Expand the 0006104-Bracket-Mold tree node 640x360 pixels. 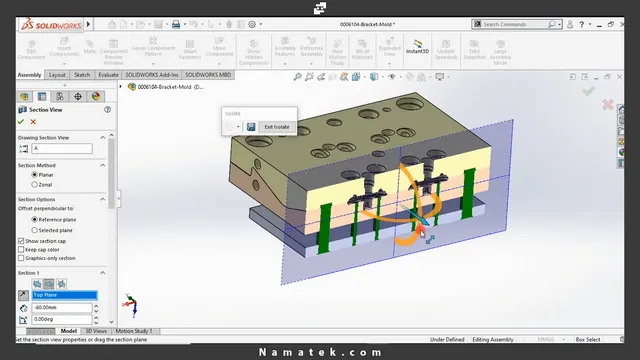(120, 87)
